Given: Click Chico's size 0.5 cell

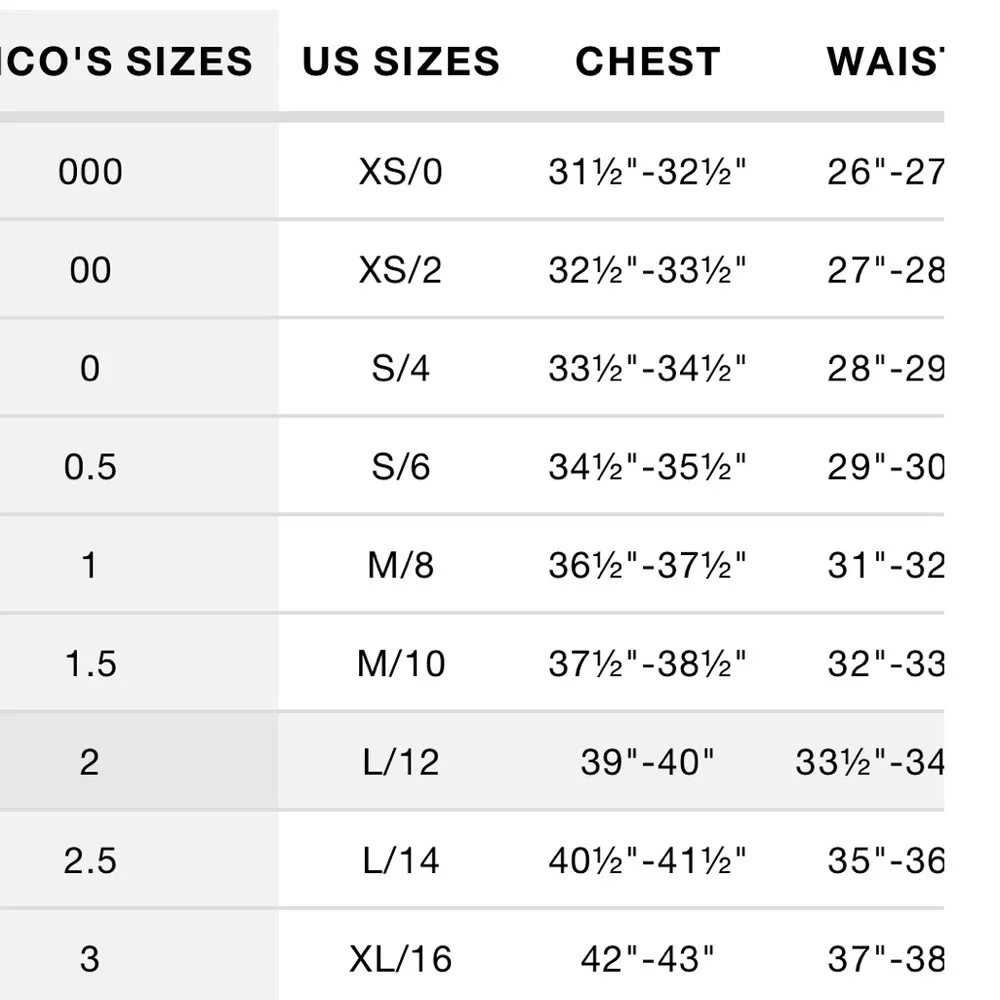Looking at the screenshot, I should pyautogui.click(x=90, y=466).
